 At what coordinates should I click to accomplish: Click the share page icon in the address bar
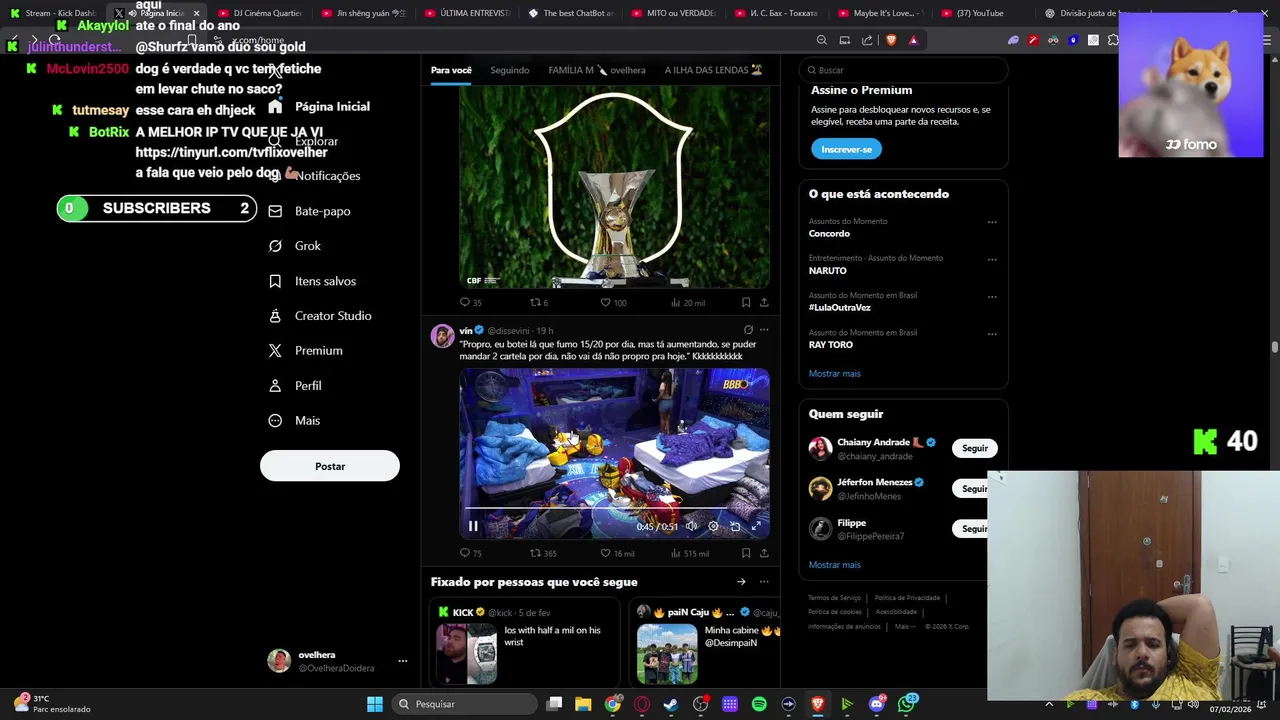[x=867, y=40]
